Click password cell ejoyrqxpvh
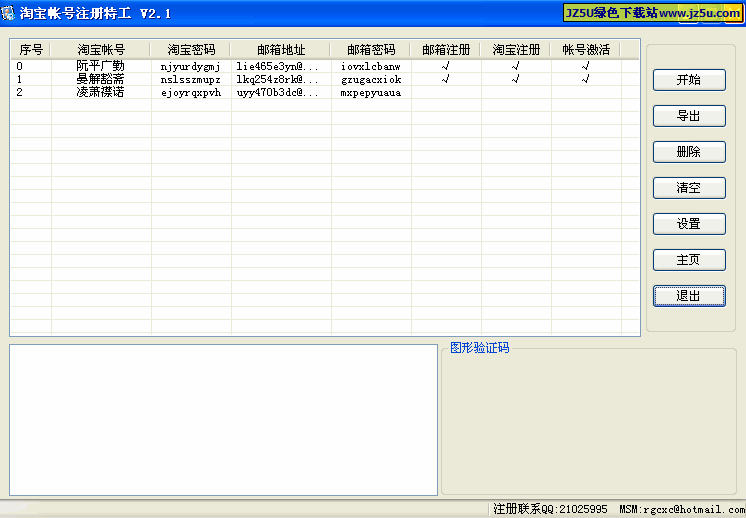 pos(191,93)
